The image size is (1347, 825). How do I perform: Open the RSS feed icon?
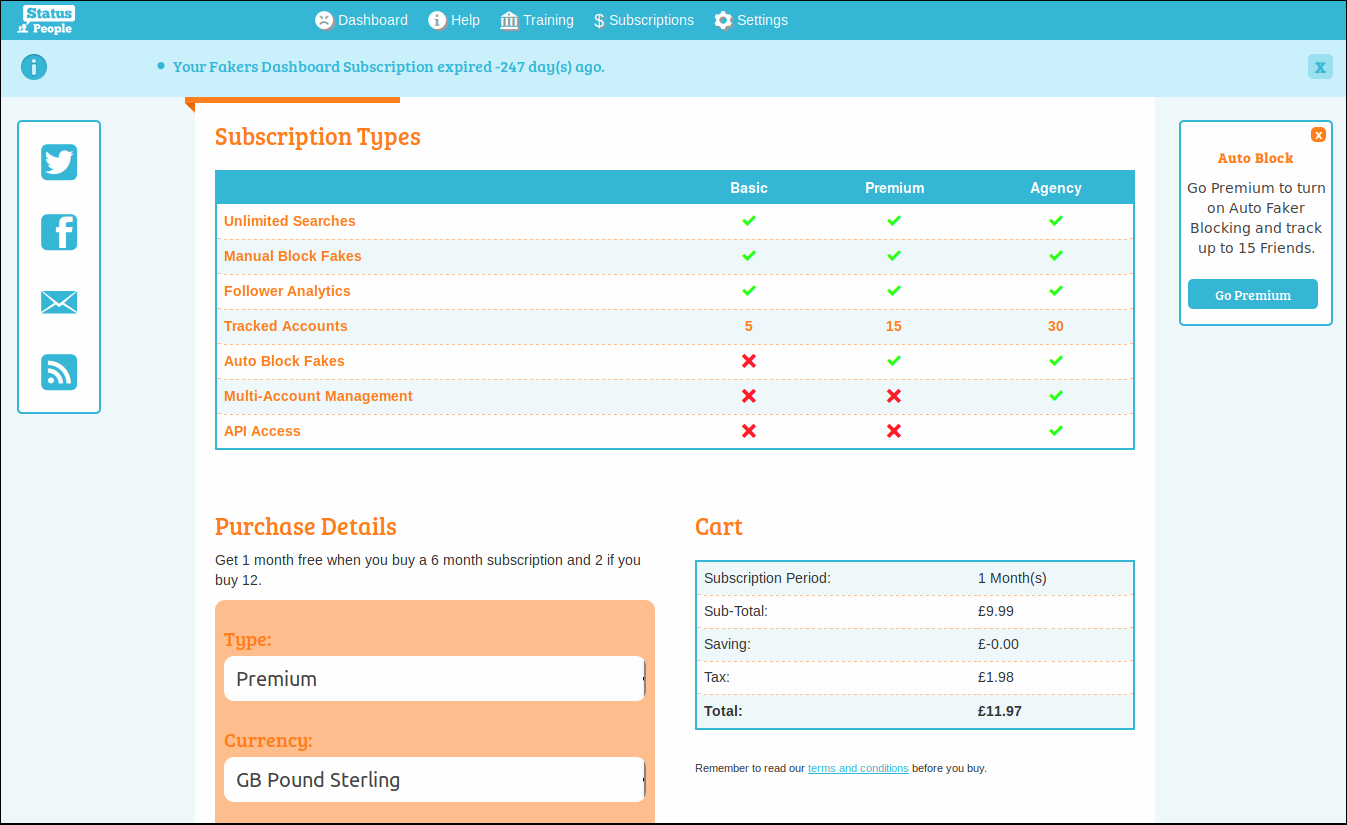pyautogui.click(x=59, y=372)
